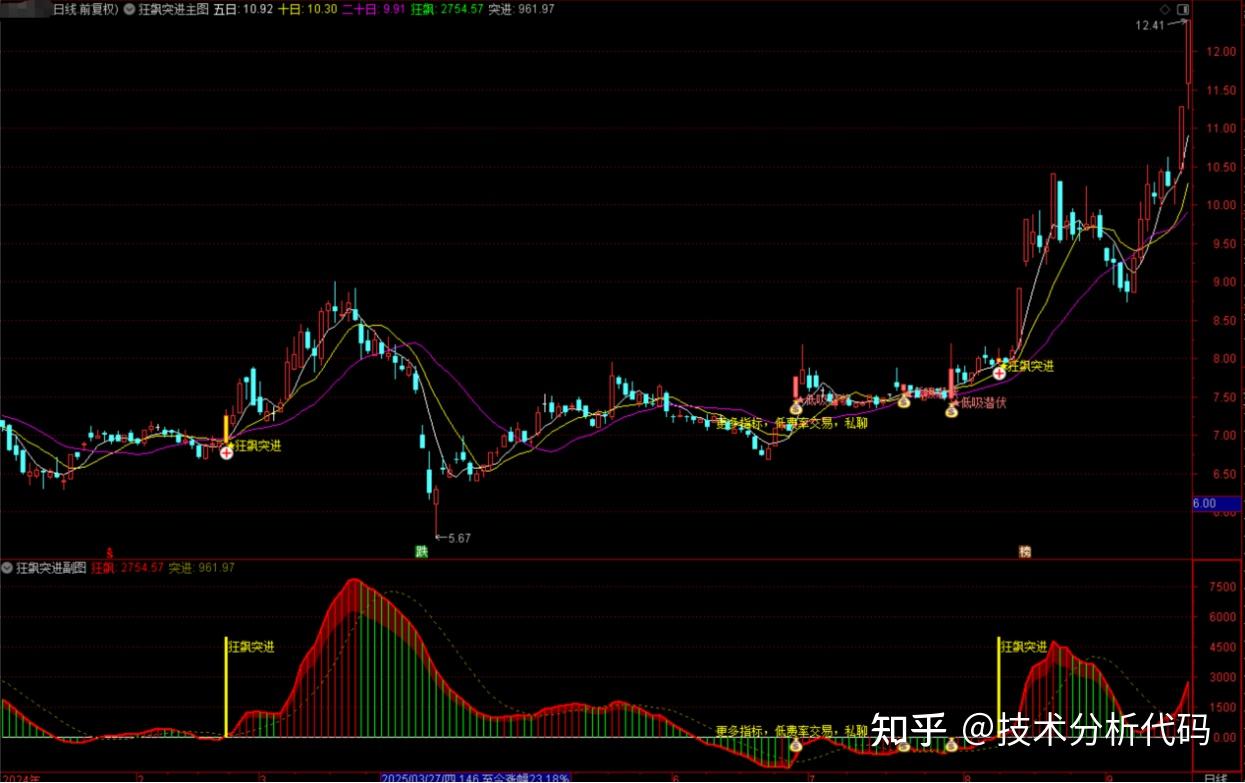The width and height of the screenshot is (1245, 783).
Task: Click the green 跳 event marker
Action: (422, 551)
